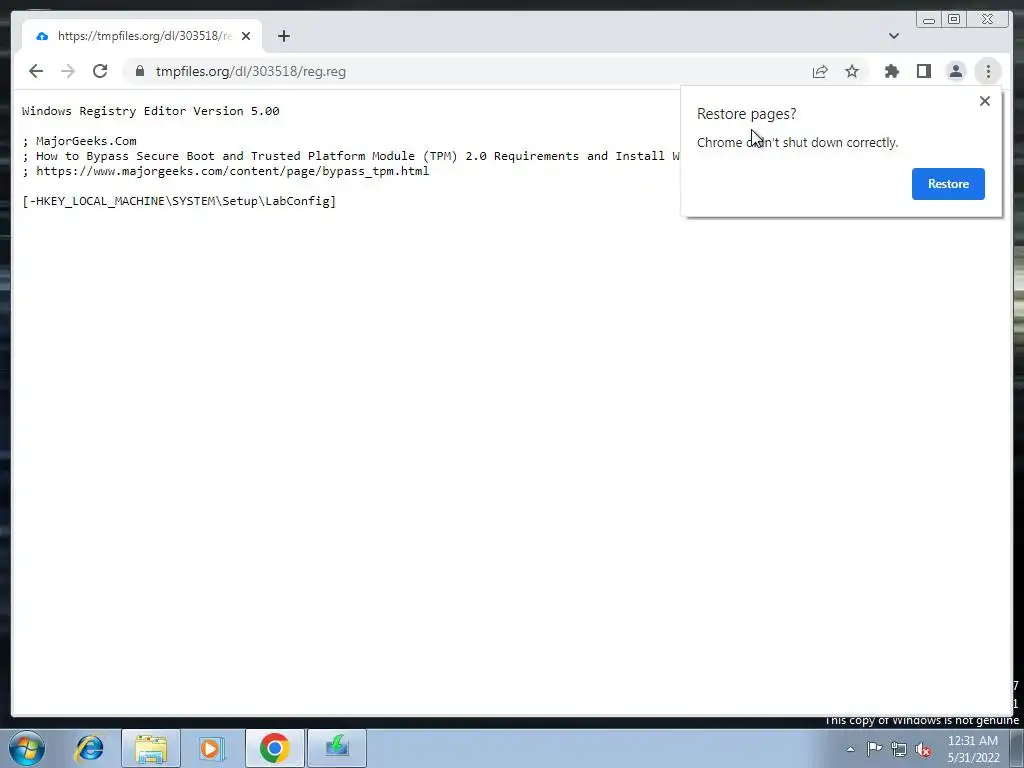Go back to the previous page
Viewport: 1024px width, 768px height.
[x=36, y=71]
